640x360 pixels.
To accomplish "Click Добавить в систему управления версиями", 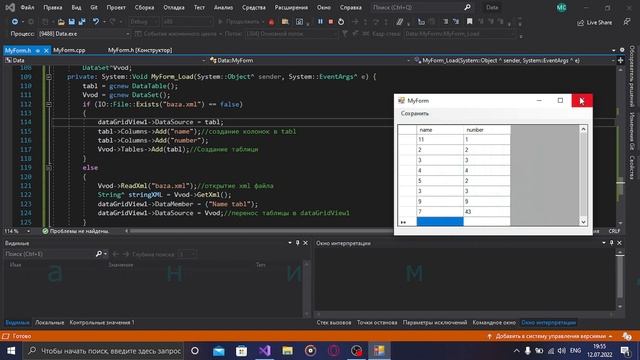I will click(551, 336).
